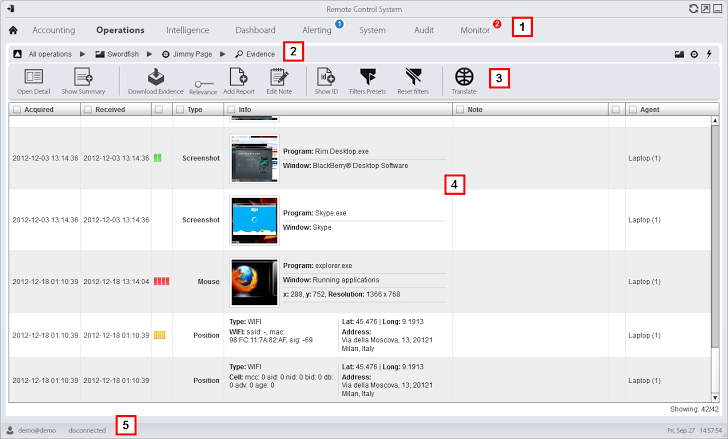Open the Firefox mouse evidence thumbnail
Viewport: 728px width, 439px height.
click(x=254, y=281)
